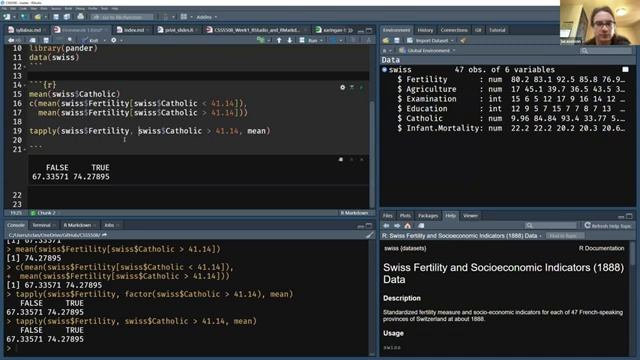This screenshot has width=640, height=360.
Task: Open the Run dropdown menu
Action: (x=321, y=40)
